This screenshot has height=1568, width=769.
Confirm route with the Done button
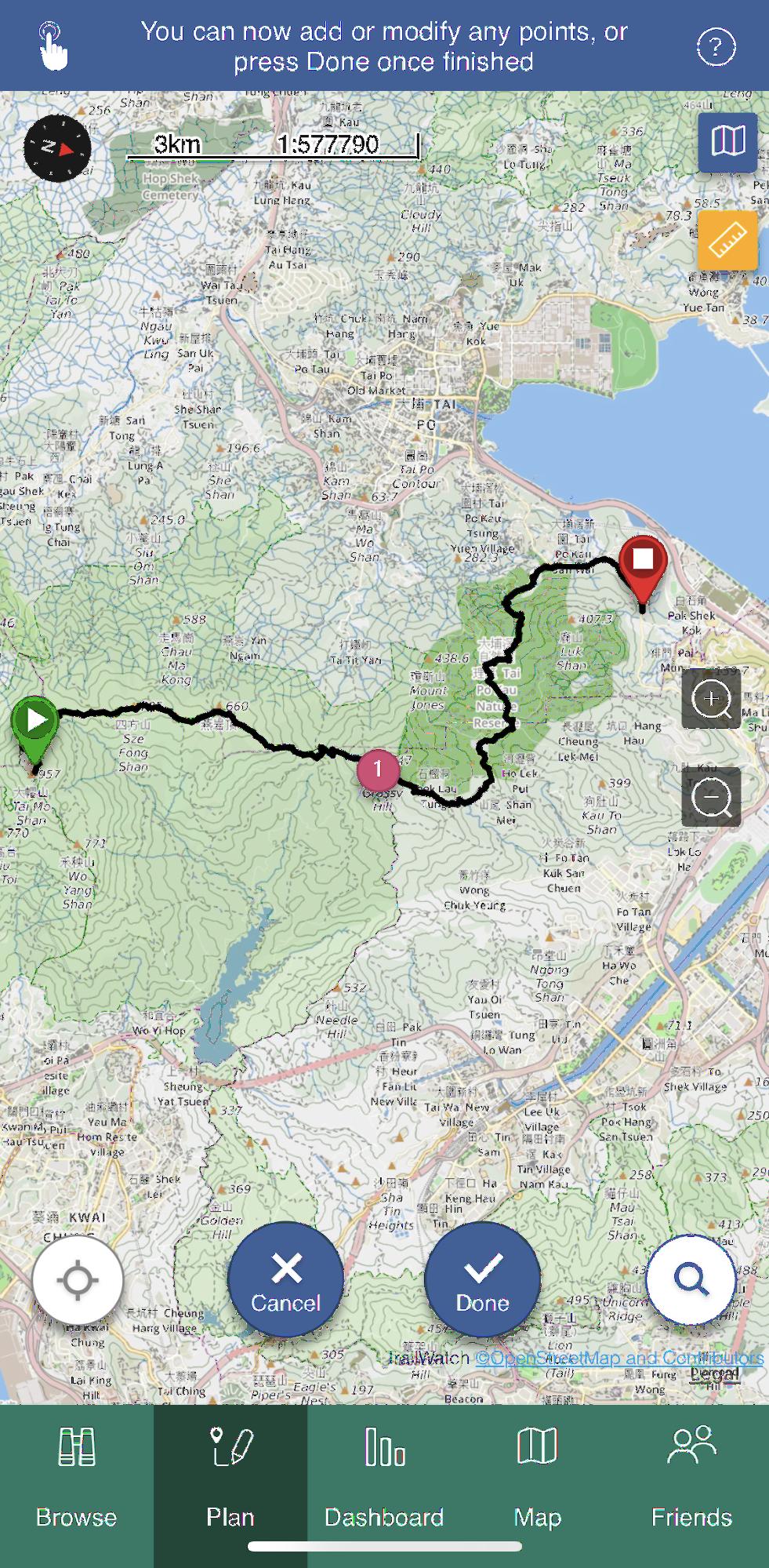[483, 1280]
